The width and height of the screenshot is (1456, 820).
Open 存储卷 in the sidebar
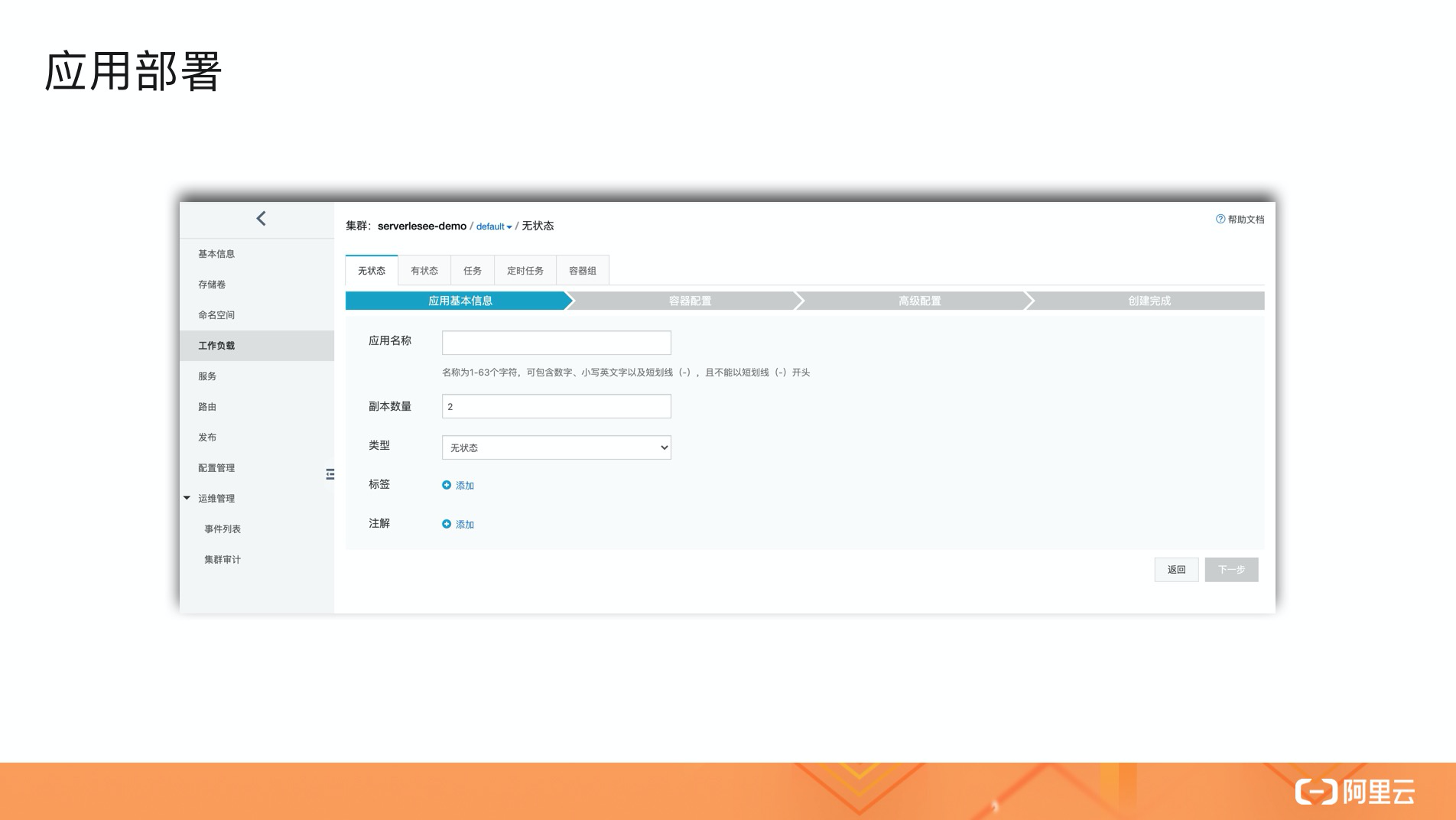[212, 285]
